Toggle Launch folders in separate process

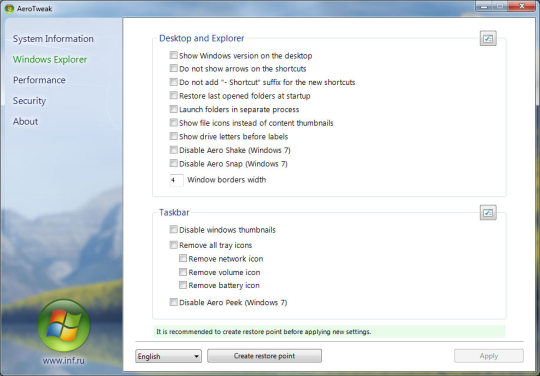(x=174, y=109)
